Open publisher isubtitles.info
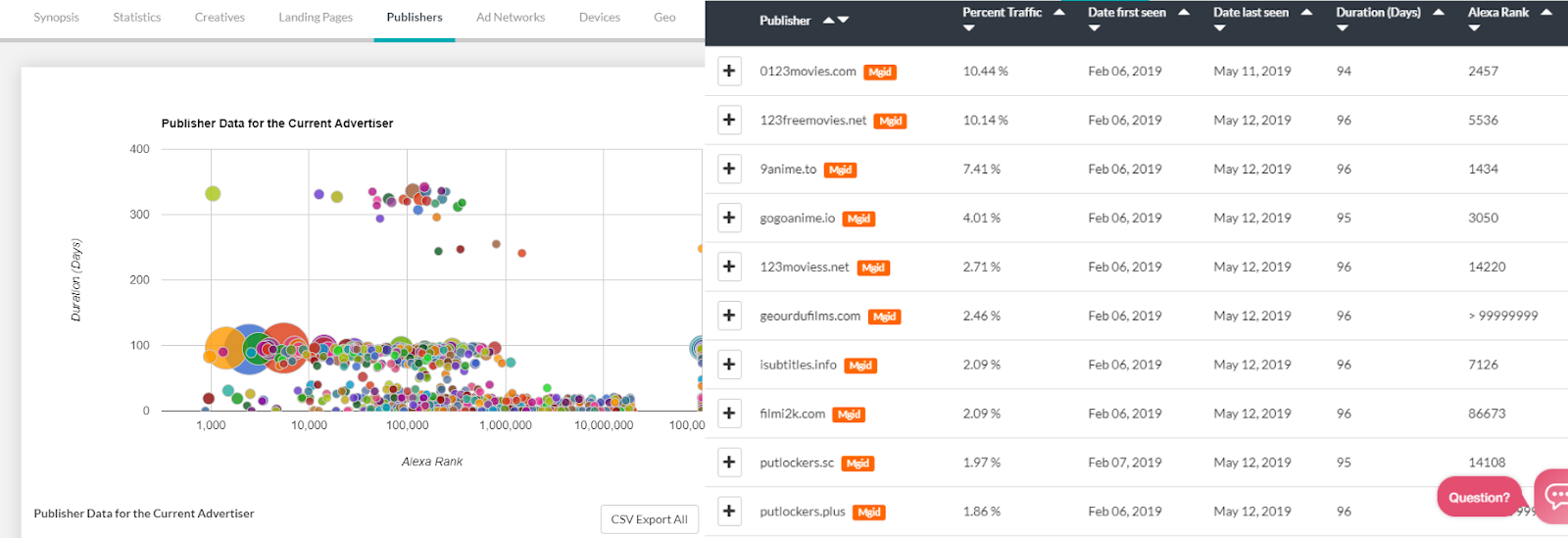The image size is (1568, 538). click(x=798, y=366)
